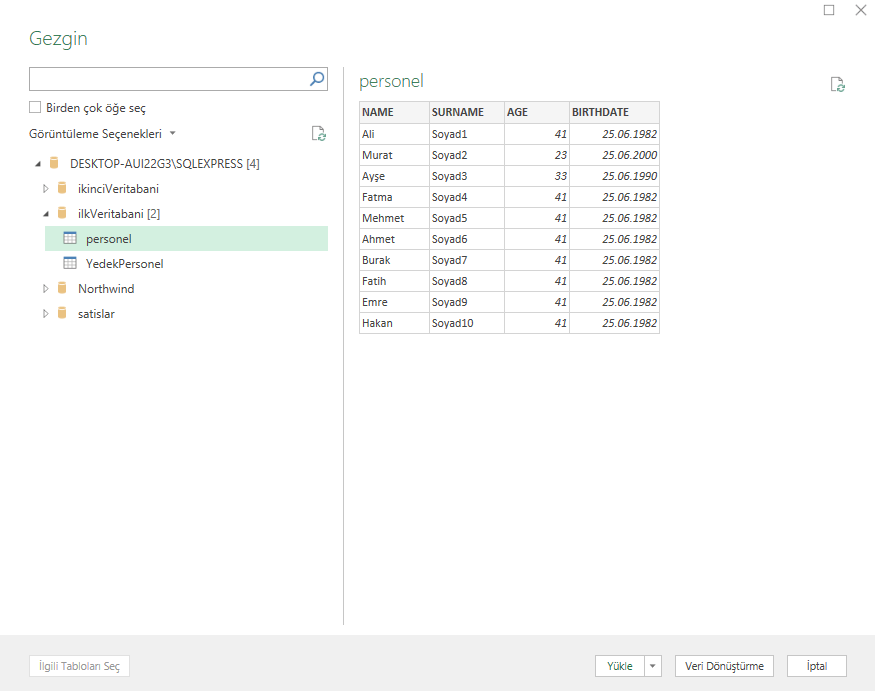
Task: Select the satislar tree label
Action: pos(96,314)
